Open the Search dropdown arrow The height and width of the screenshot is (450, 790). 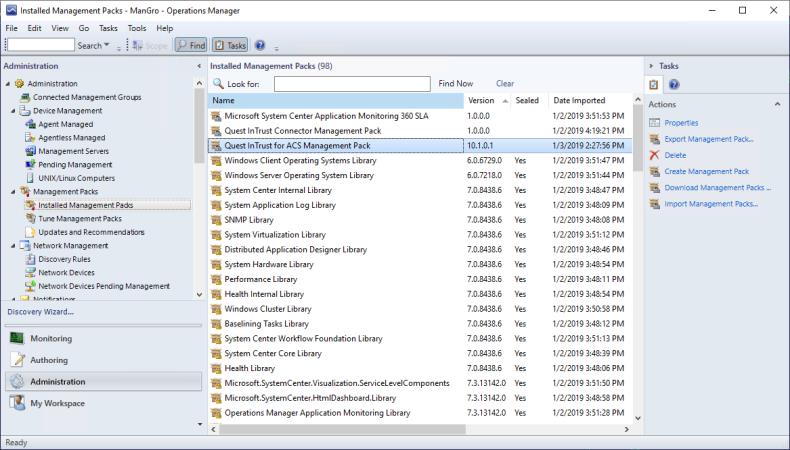[x=106, y=45]
